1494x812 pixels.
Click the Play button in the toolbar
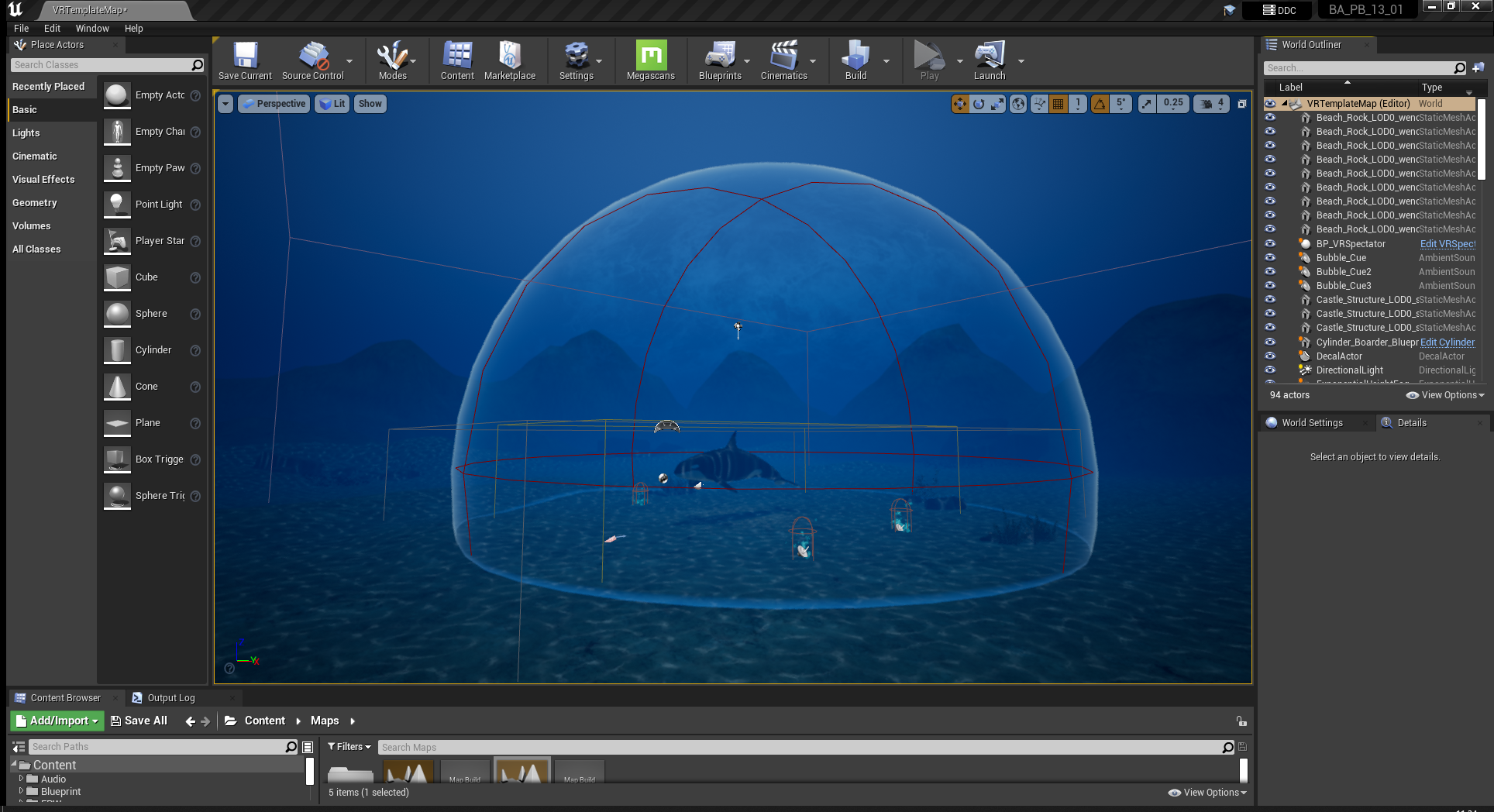pos(929,60)
